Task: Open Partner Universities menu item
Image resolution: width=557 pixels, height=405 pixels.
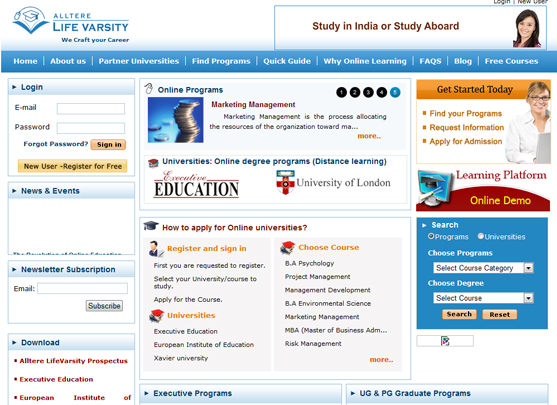Action: 139,61
